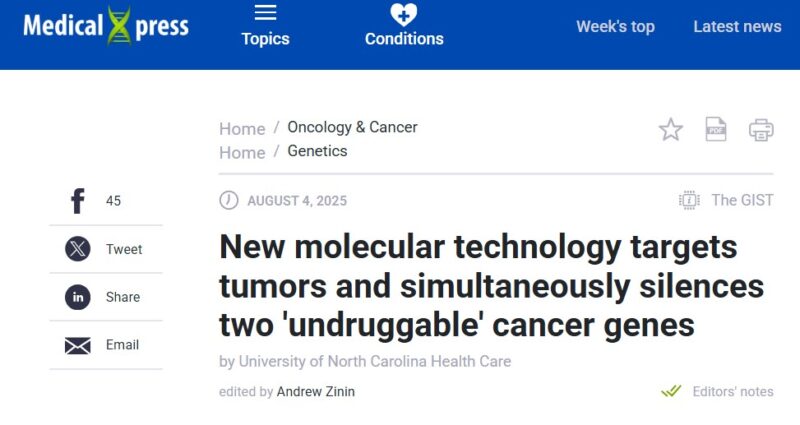This screenshot has width=800, height=425.
Task: Tweet article using X icon
Action: point(78,249)
